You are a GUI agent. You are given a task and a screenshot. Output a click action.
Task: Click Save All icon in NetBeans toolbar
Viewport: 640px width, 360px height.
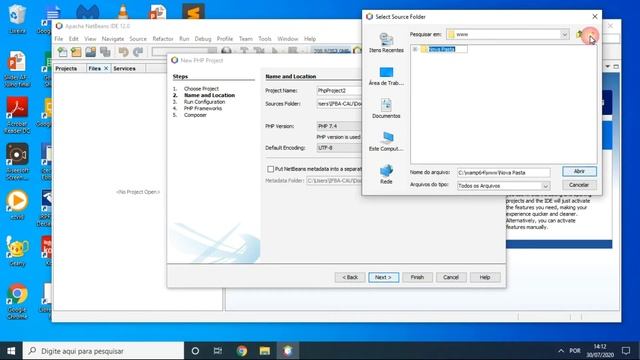105,52
